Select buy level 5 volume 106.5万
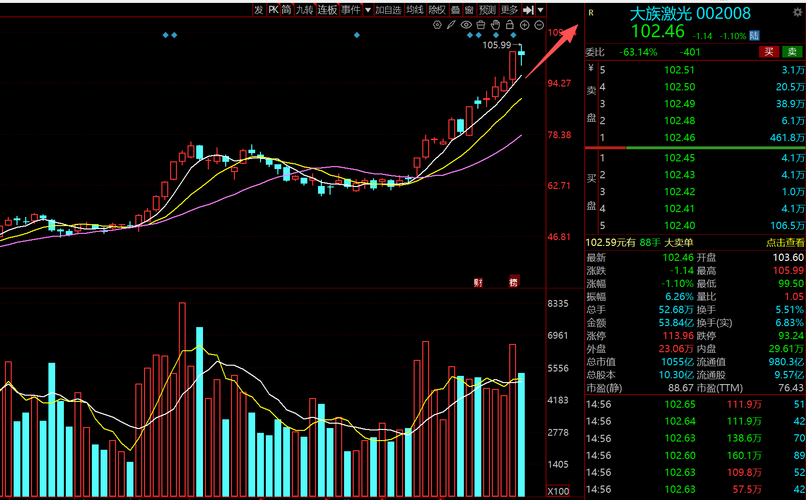This screenshot has height=500, width=806. point(787,226)
